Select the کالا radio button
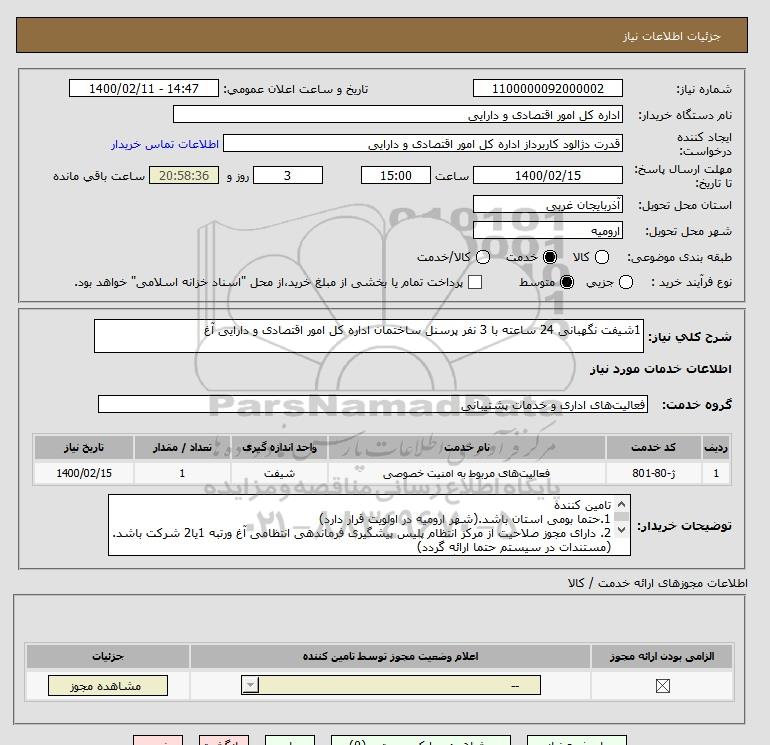 (602, 257)
